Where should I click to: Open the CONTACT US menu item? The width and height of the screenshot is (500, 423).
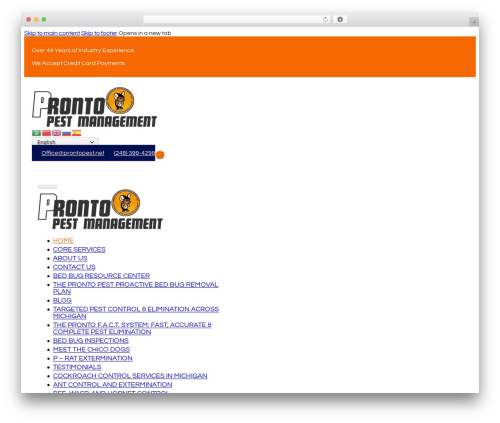click(x=74, y=267)
